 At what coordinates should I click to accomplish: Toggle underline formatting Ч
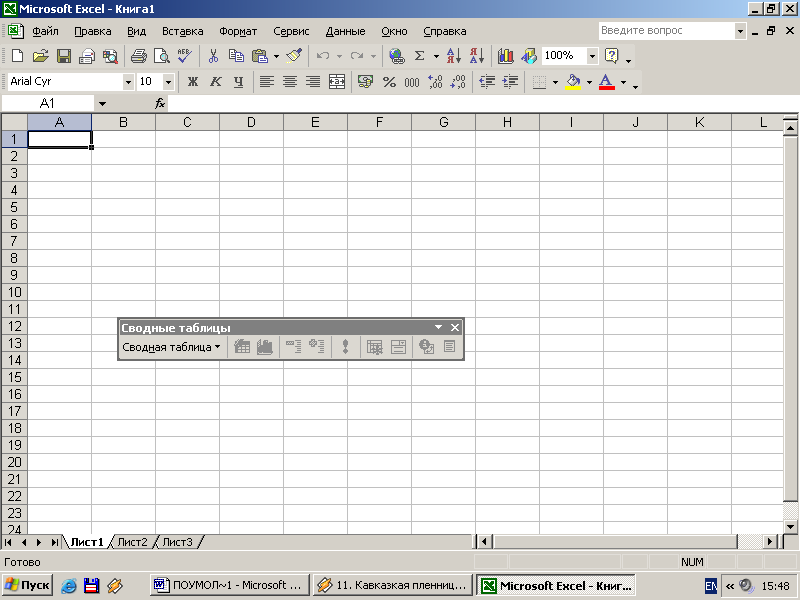coord(238,82)
